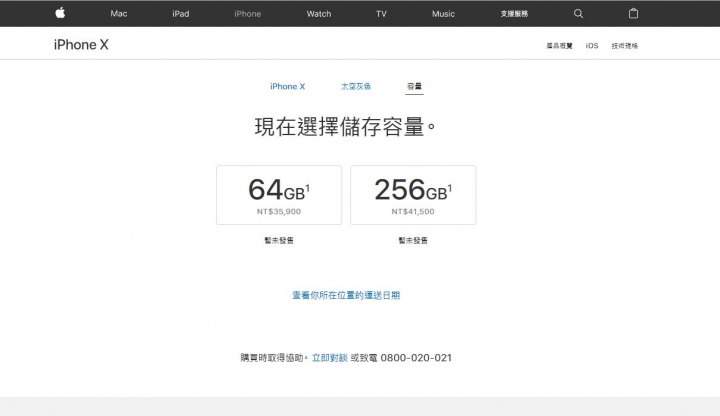
Task: Open the search magnifier icon
Action: tap(578, 13)
